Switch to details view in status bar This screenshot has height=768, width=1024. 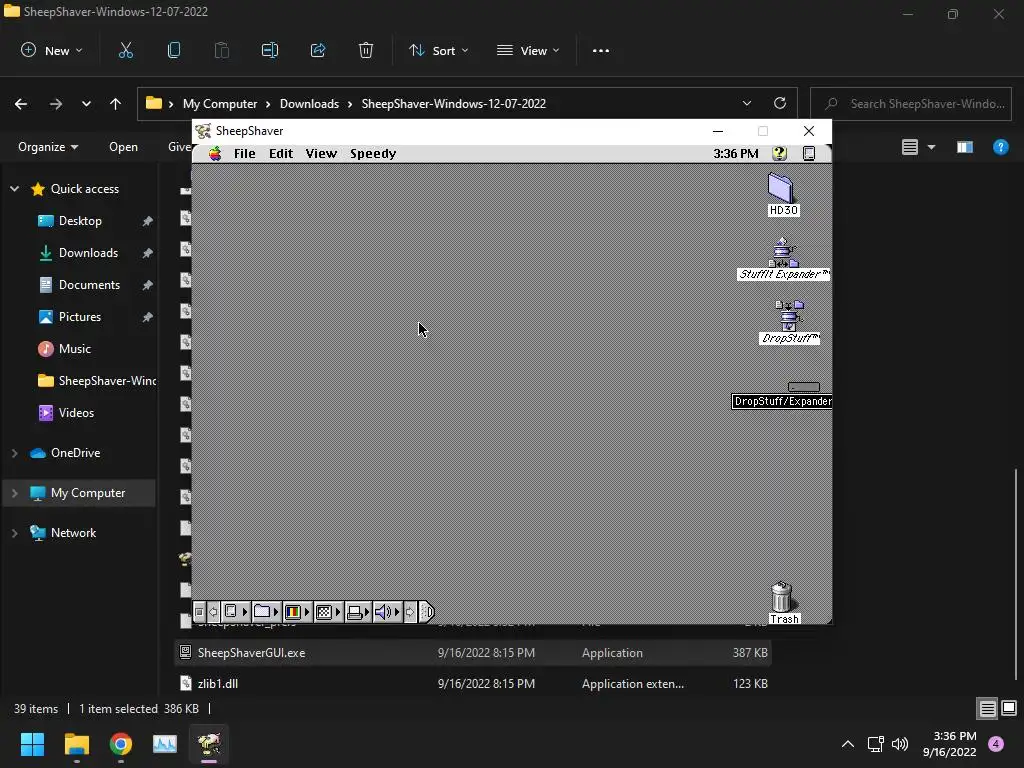pos(987,709)
